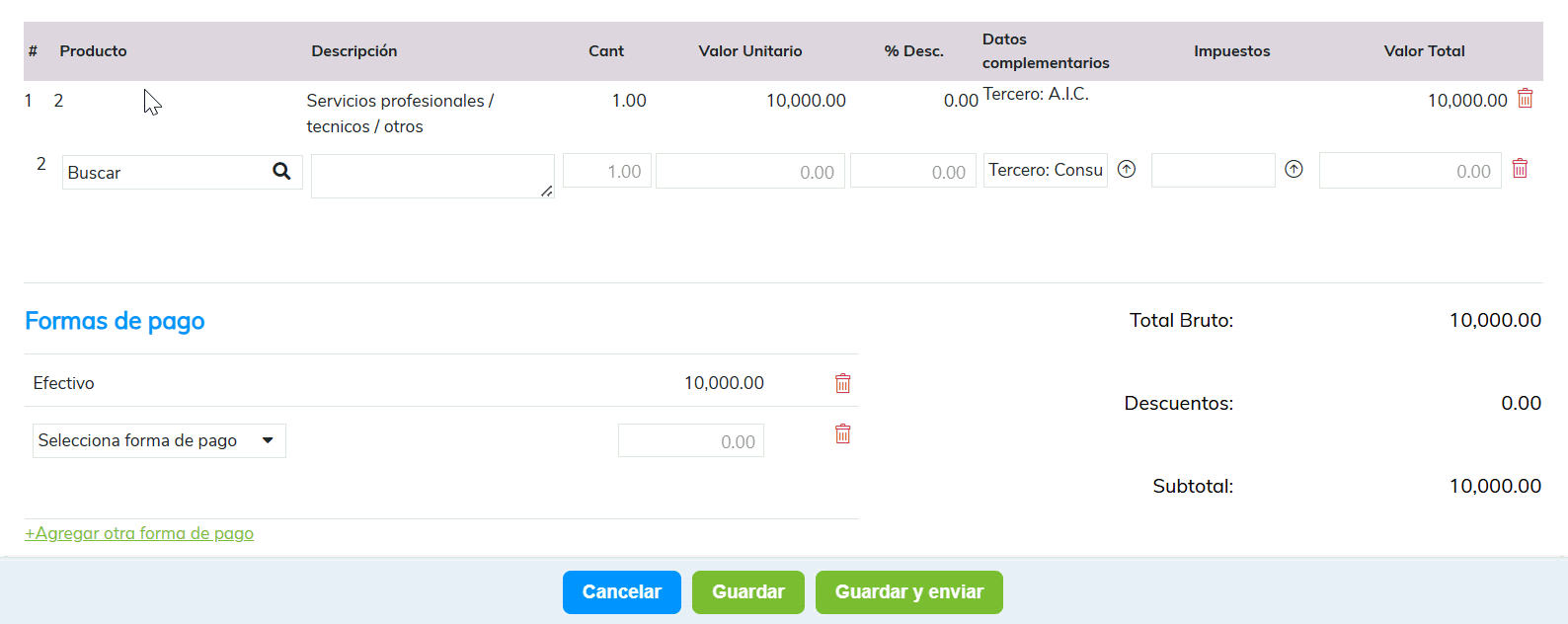Image resolution: width=1568 pixels, height=624 pixels.
Task: Click the row 2 Impuestos input field
Action: (1213, 170)
